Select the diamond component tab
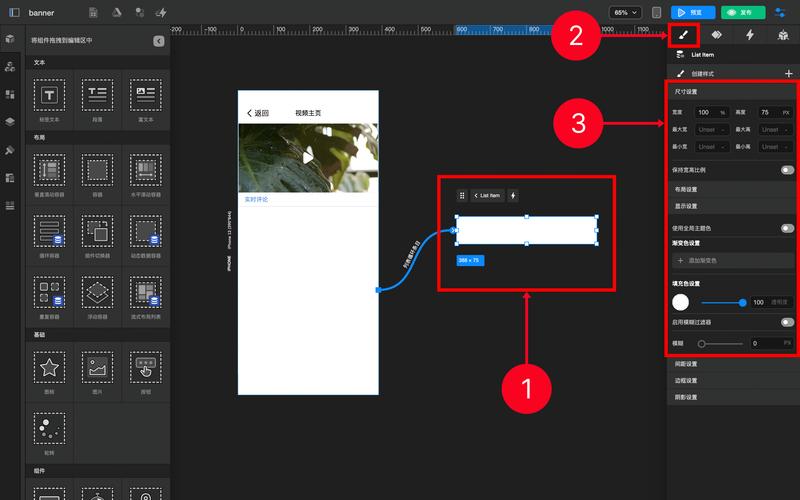Image resolution: width=800 pixels, height=500 pixels. 716,35
